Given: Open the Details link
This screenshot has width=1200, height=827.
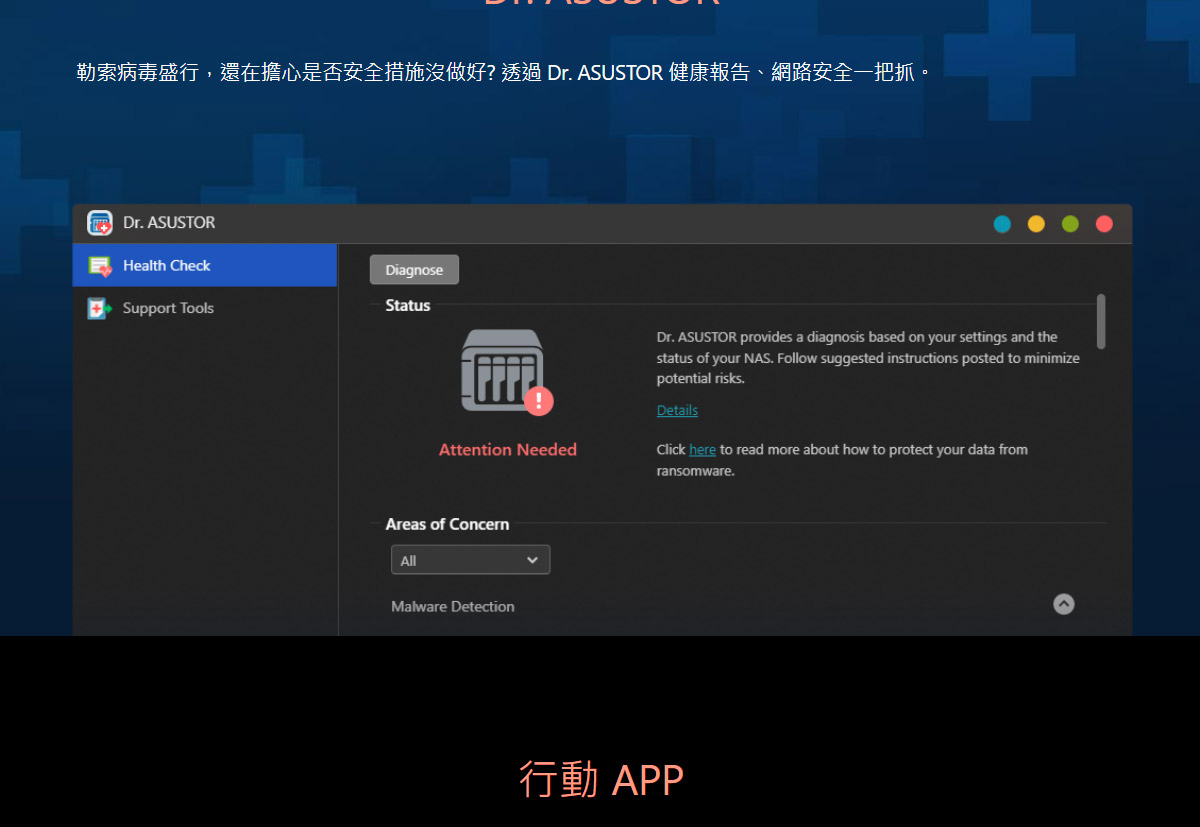Looking at the screenshot, I should click(677, 411).
